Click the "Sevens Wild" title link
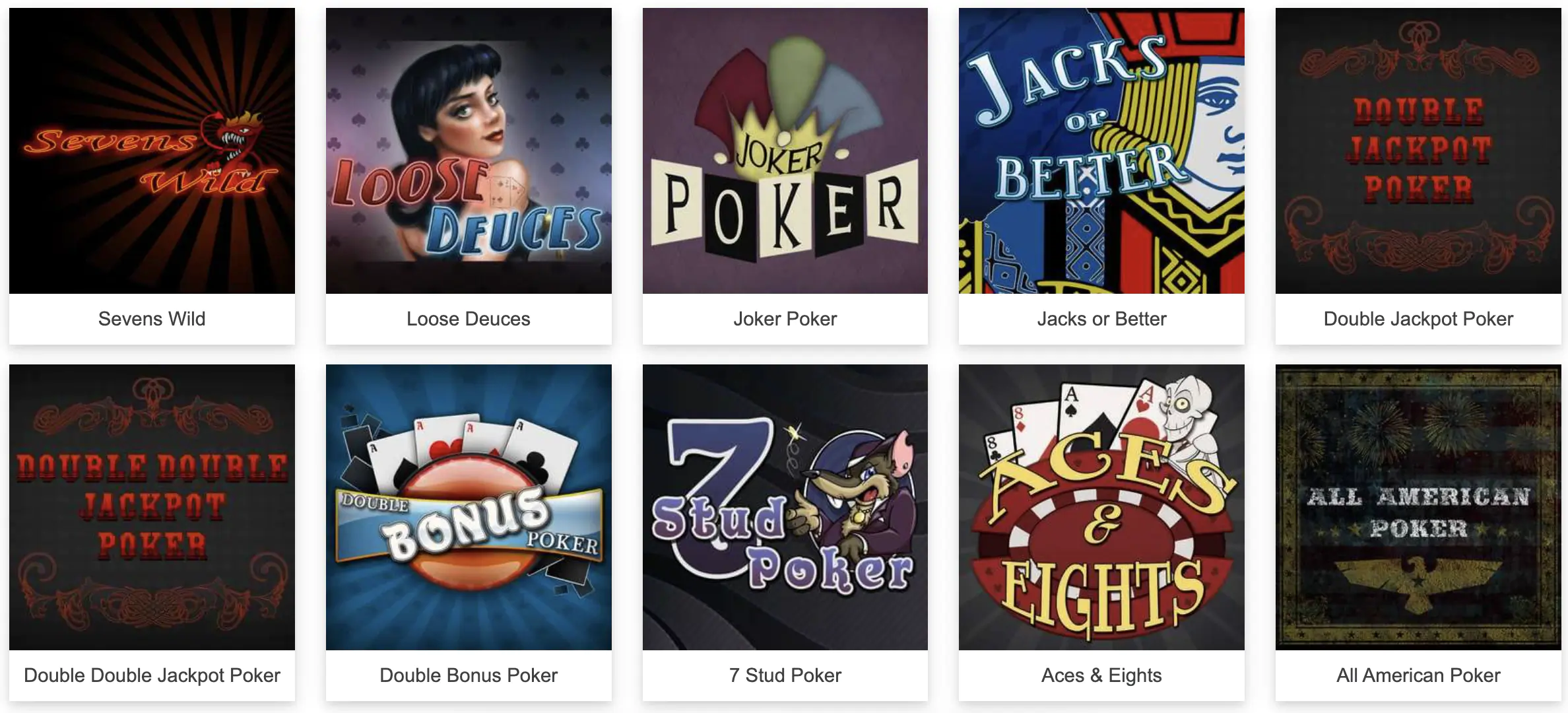 tap(152, 319)
